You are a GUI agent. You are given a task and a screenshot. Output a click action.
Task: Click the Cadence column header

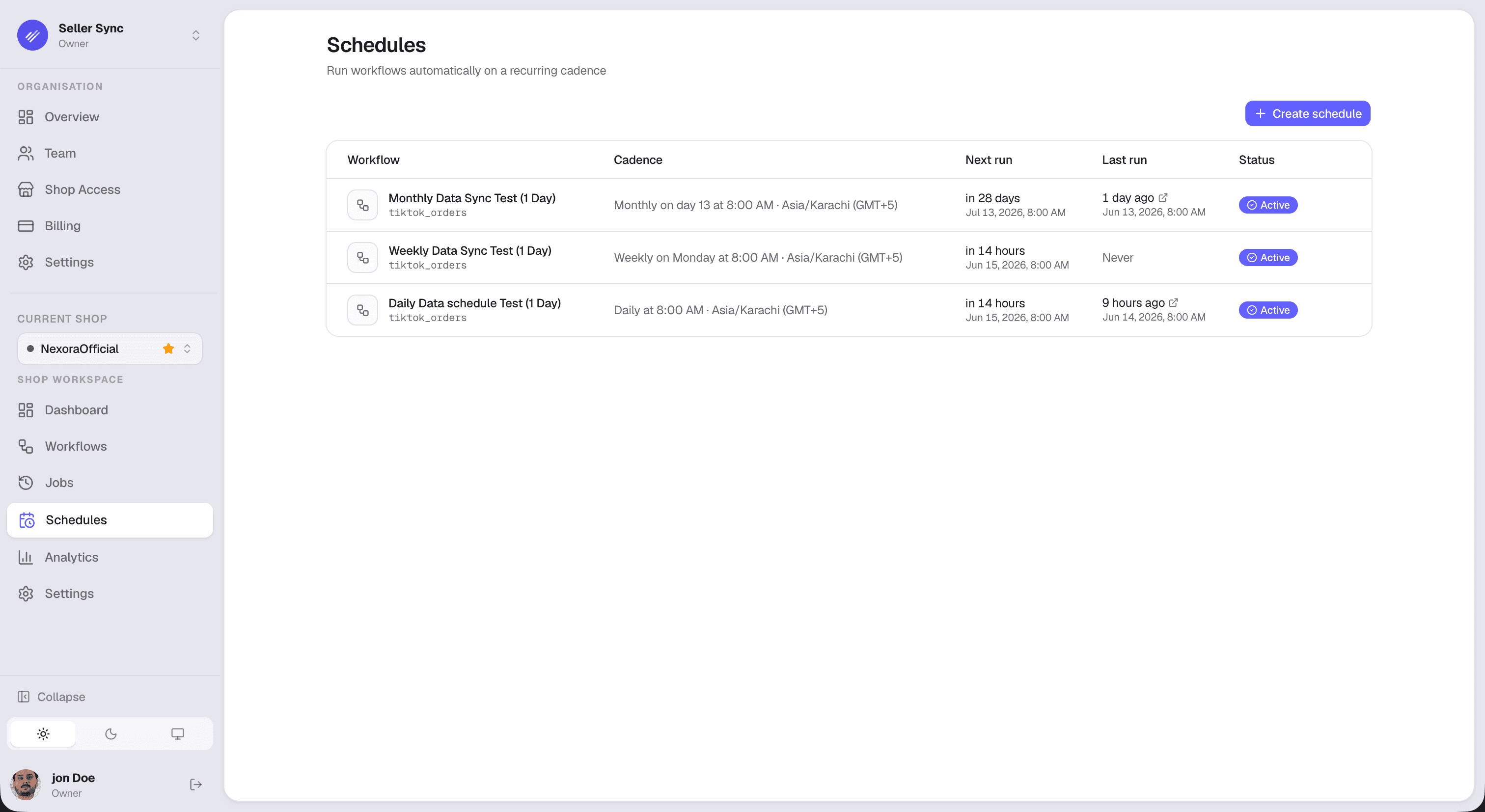point(637,160)
